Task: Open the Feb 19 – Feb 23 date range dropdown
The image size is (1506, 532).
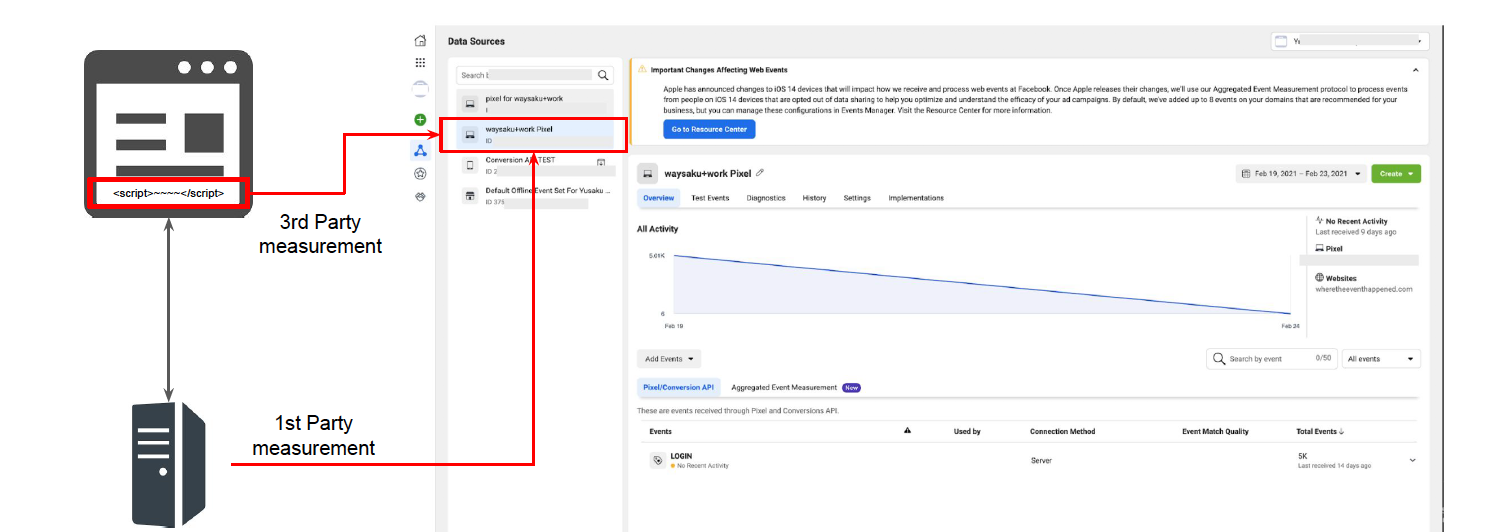Action: (1301, 174)
